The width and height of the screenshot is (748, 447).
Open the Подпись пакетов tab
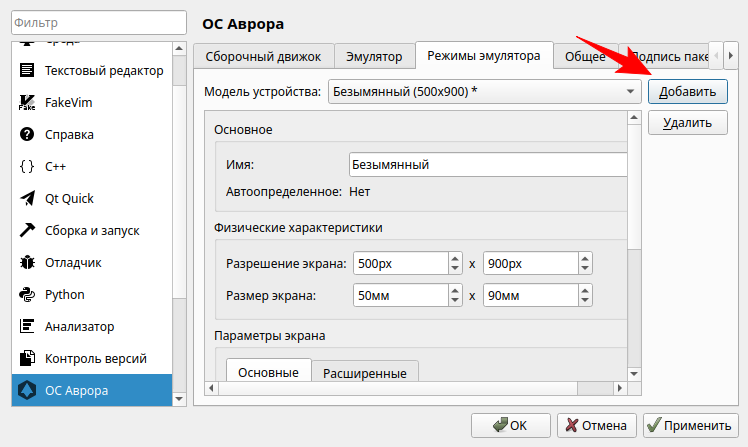tap(665, 56)
